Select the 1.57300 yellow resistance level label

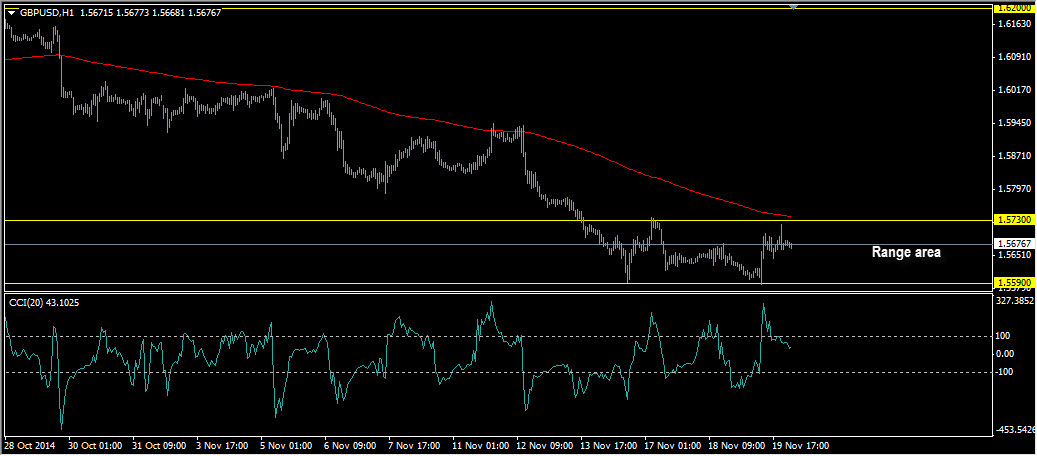coord(1014,220)
